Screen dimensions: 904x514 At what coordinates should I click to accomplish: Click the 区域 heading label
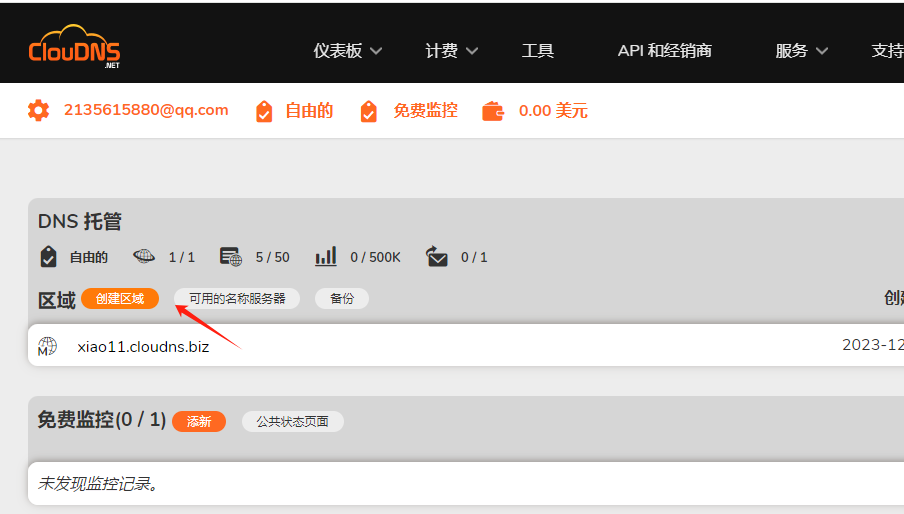[x=56, y=300]
